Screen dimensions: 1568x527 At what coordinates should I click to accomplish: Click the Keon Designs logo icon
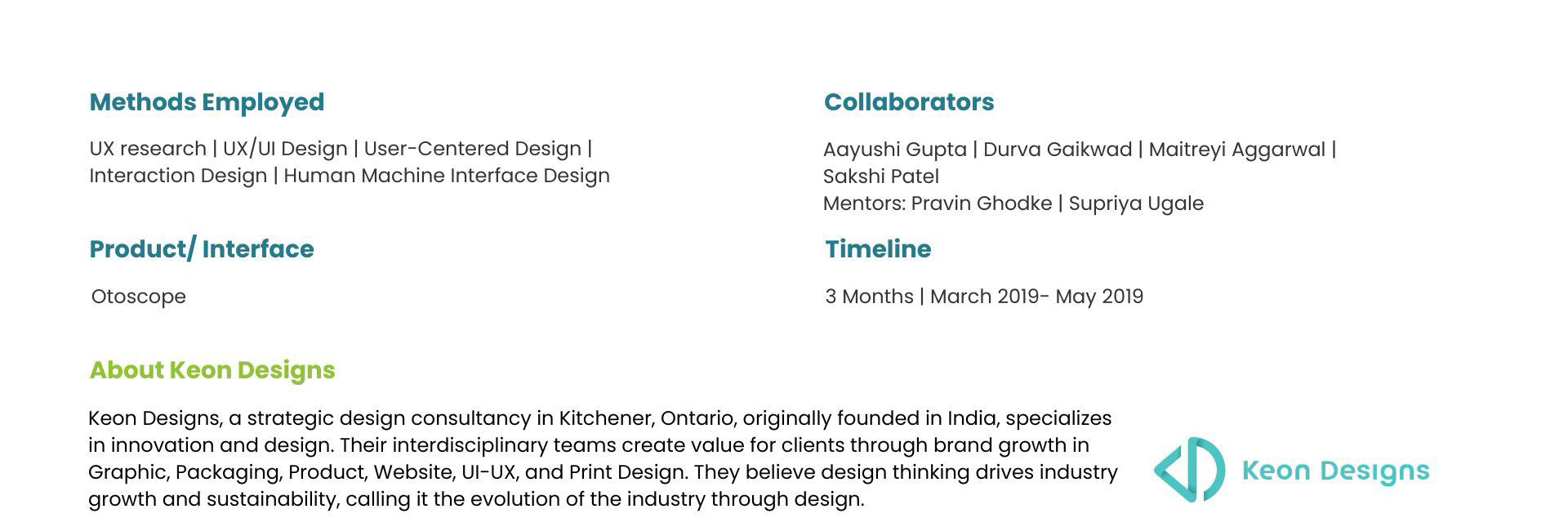click(x=1189, y=470)
